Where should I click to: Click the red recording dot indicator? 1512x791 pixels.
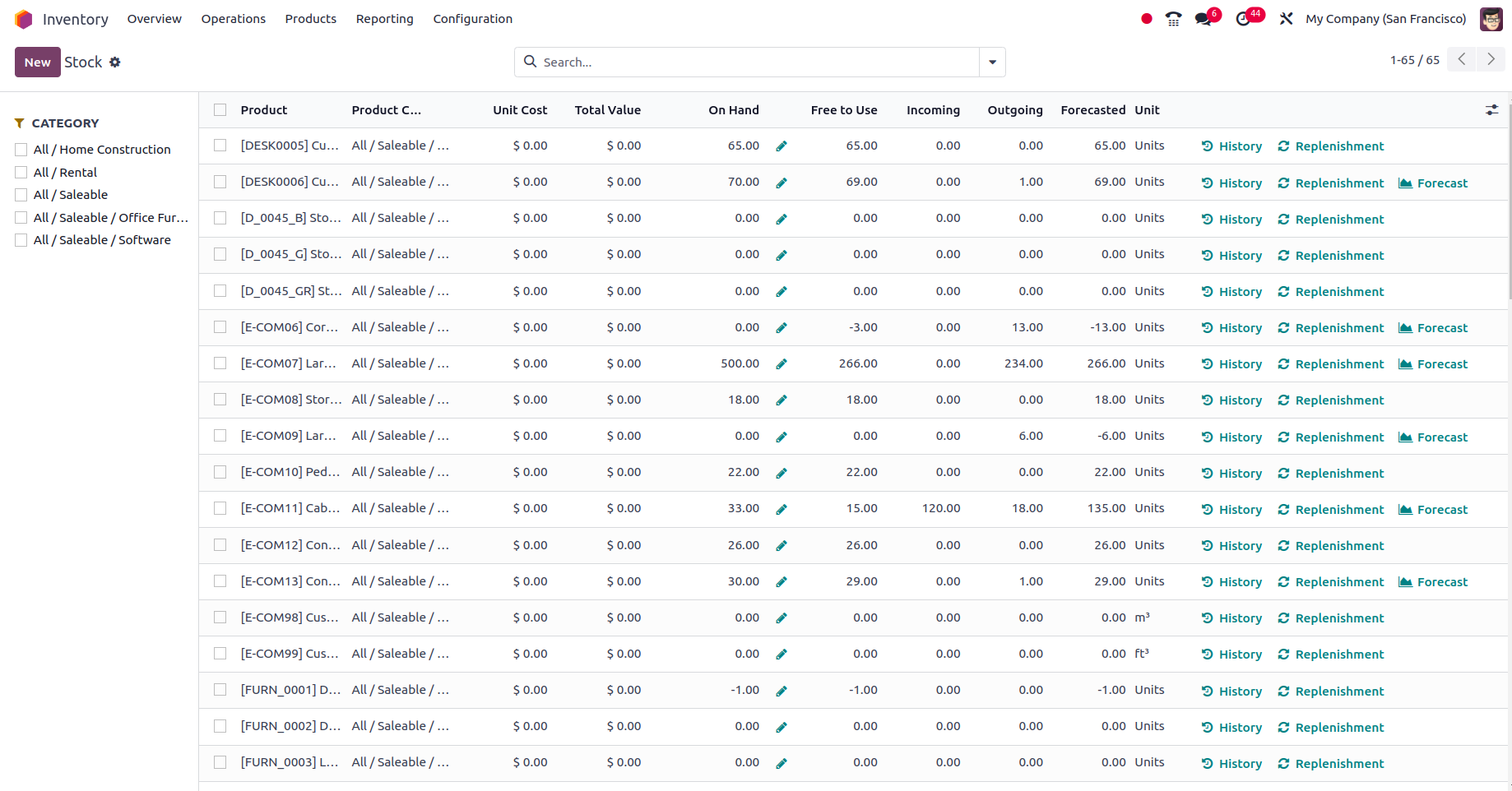point(1147,19)
